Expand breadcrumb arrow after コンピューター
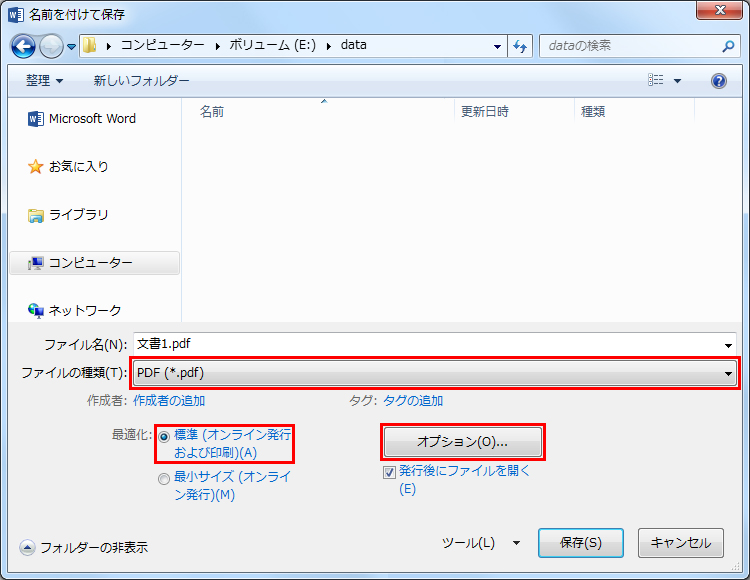The height and width of the screenshot is (580, 750). click(x=218, y=46)
